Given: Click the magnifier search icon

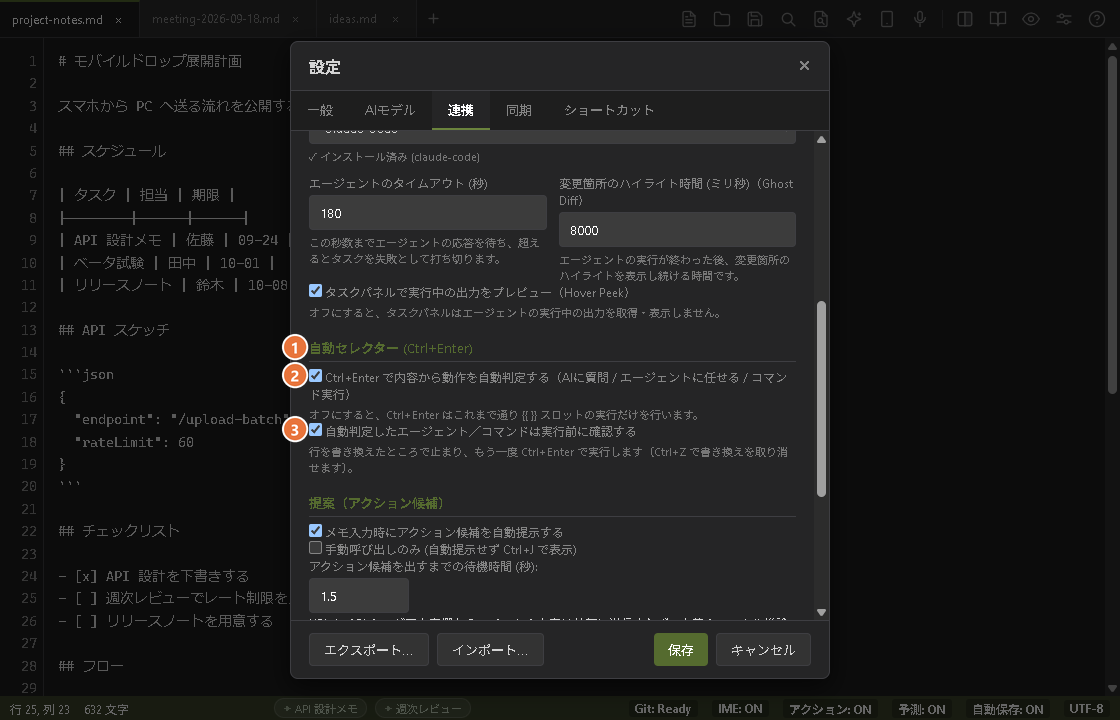Looking at the screenshot, I should (788, 19).
